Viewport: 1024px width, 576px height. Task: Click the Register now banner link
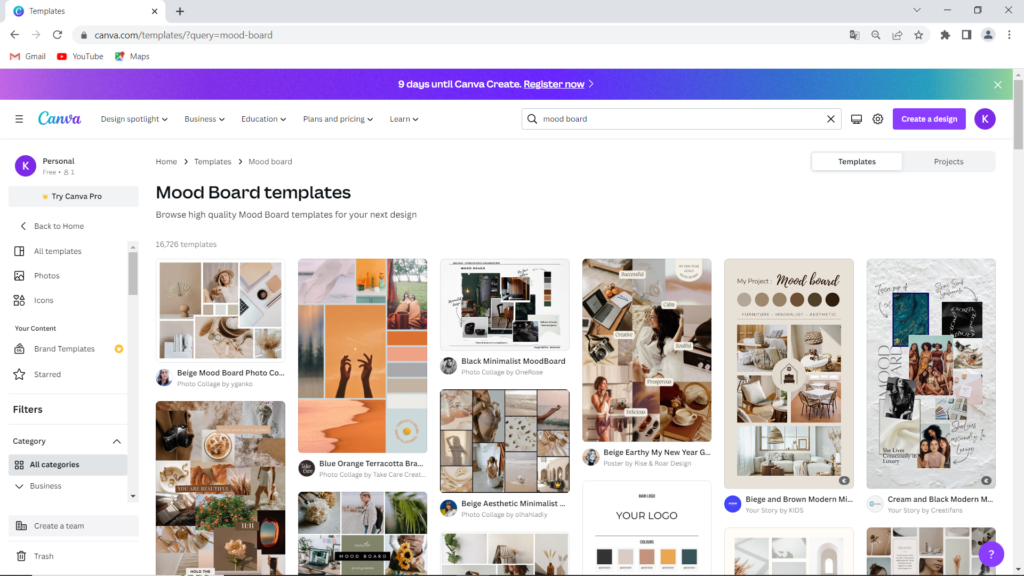[x=554, y=85]
